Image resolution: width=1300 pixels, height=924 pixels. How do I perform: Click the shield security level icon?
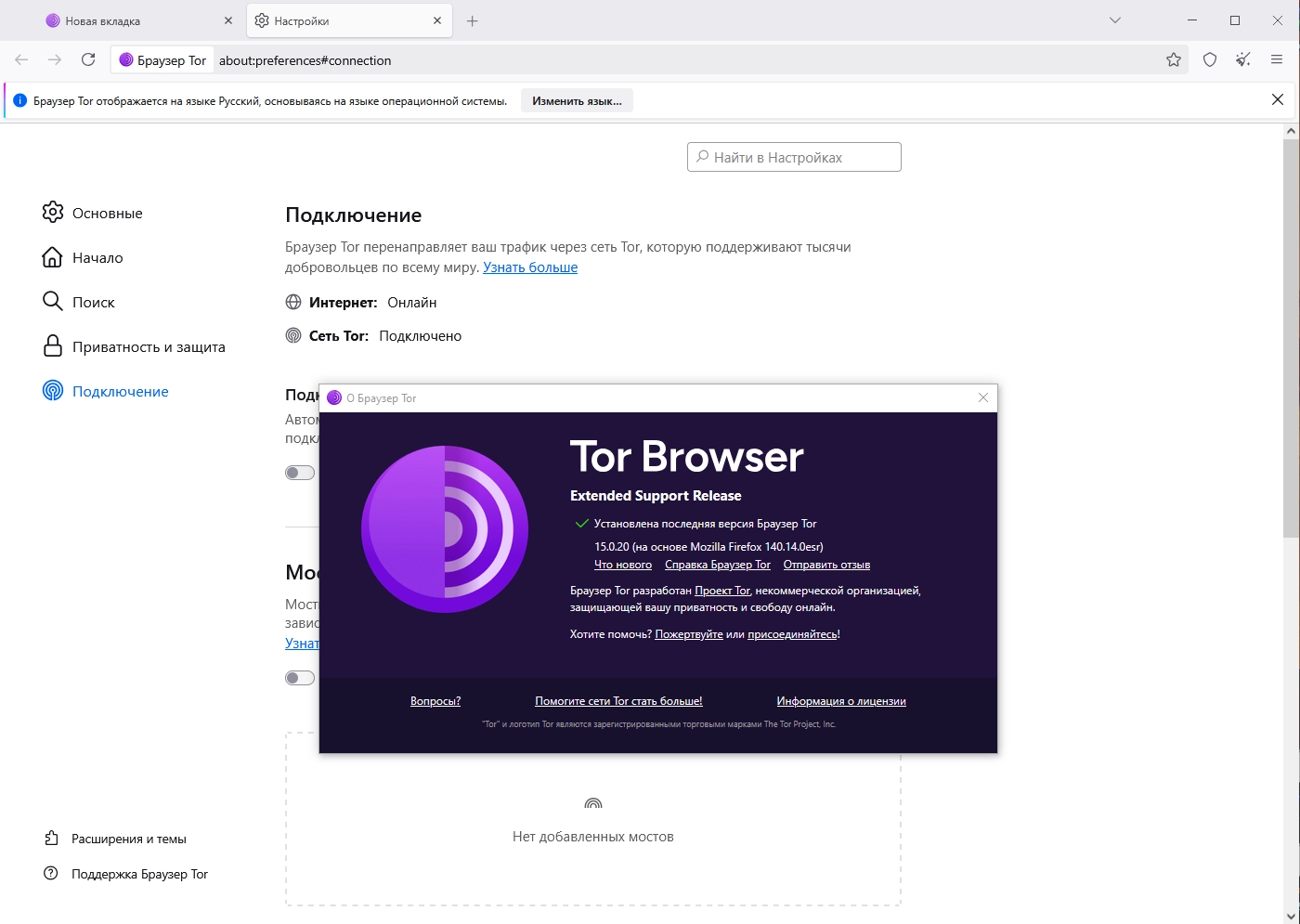click(1209, 59)
